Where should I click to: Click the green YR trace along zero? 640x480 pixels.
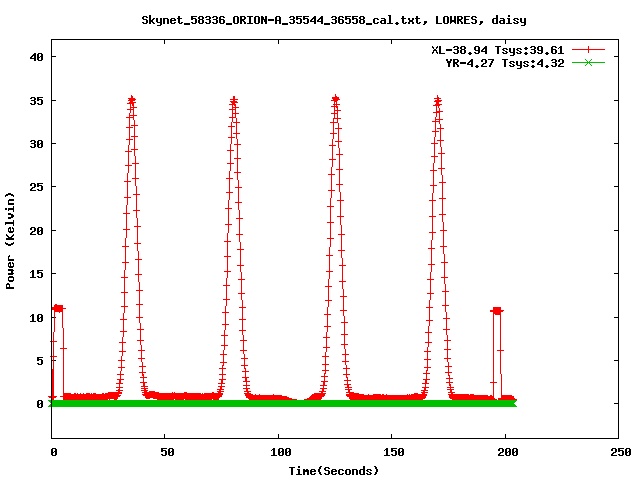(283, 403)
